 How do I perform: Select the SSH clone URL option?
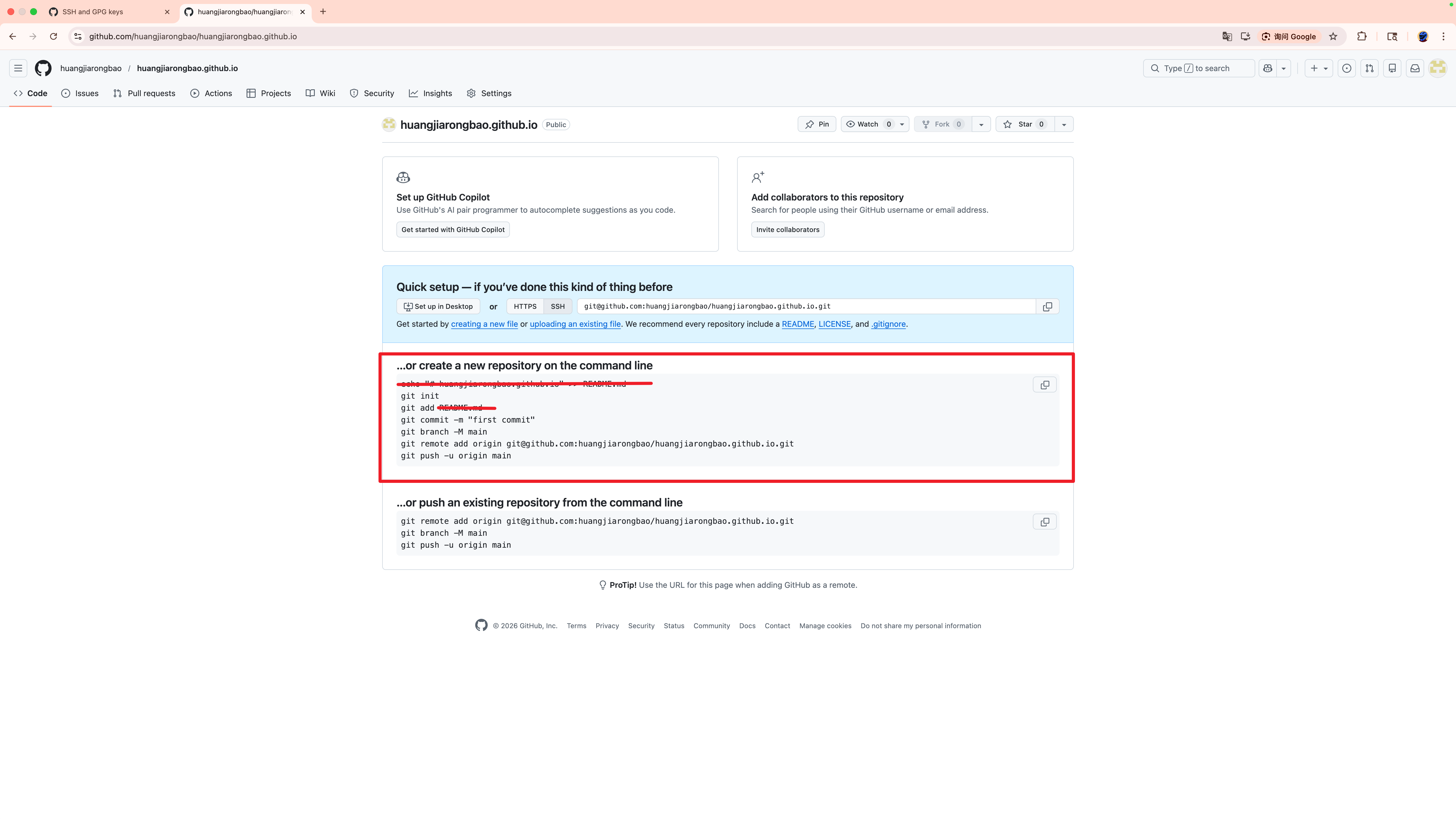tap(558, 306)
